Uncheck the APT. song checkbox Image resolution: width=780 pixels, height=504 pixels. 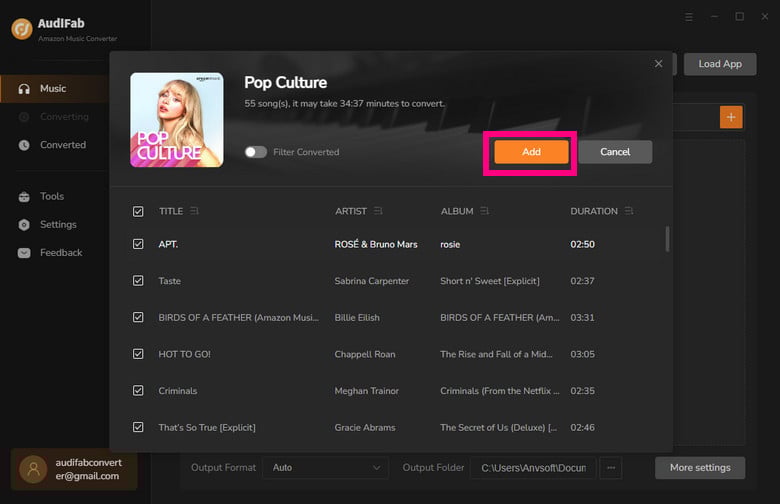(138, 244)
